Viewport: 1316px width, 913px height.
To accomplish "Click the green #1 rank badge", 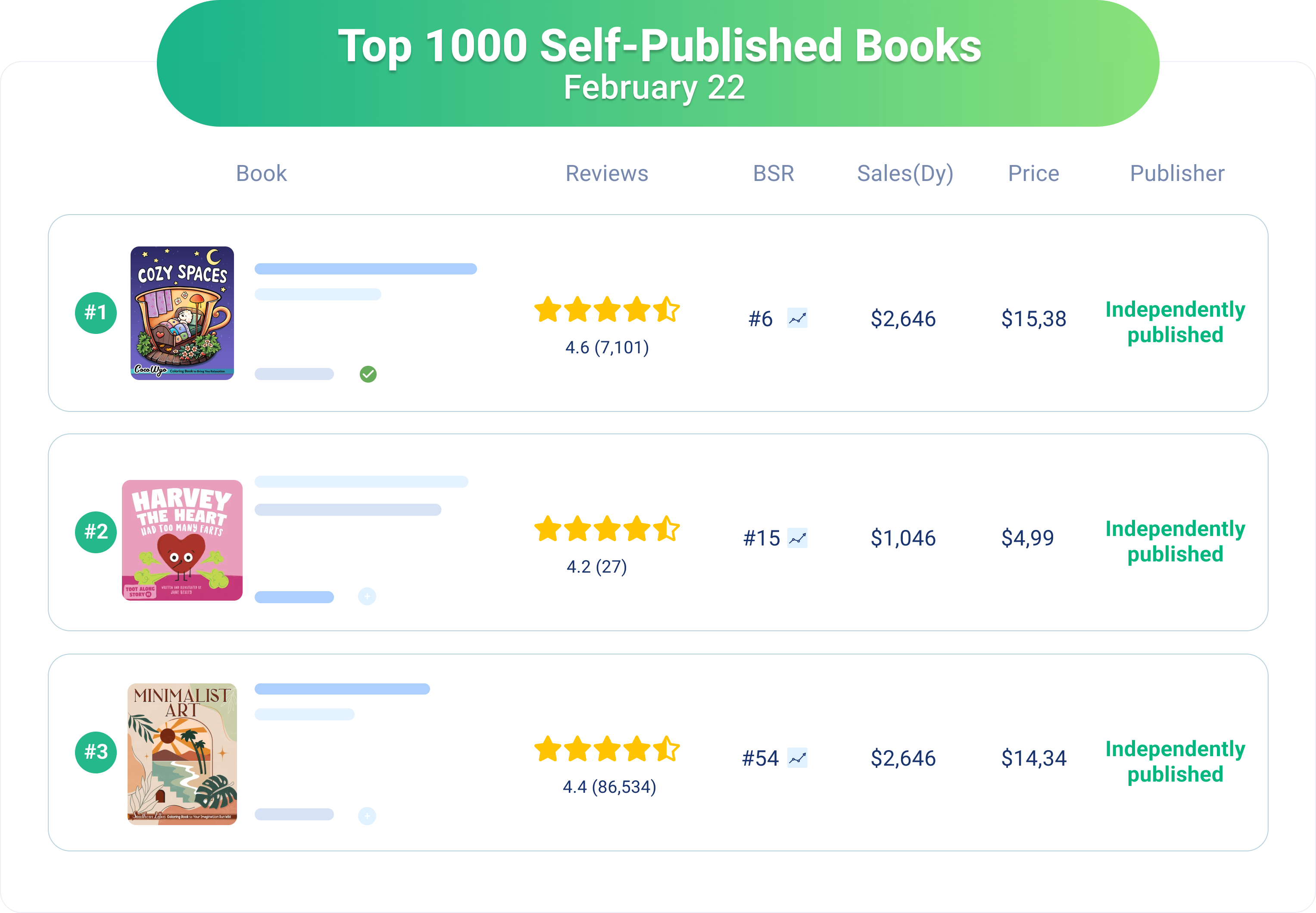I will point(96,313).
